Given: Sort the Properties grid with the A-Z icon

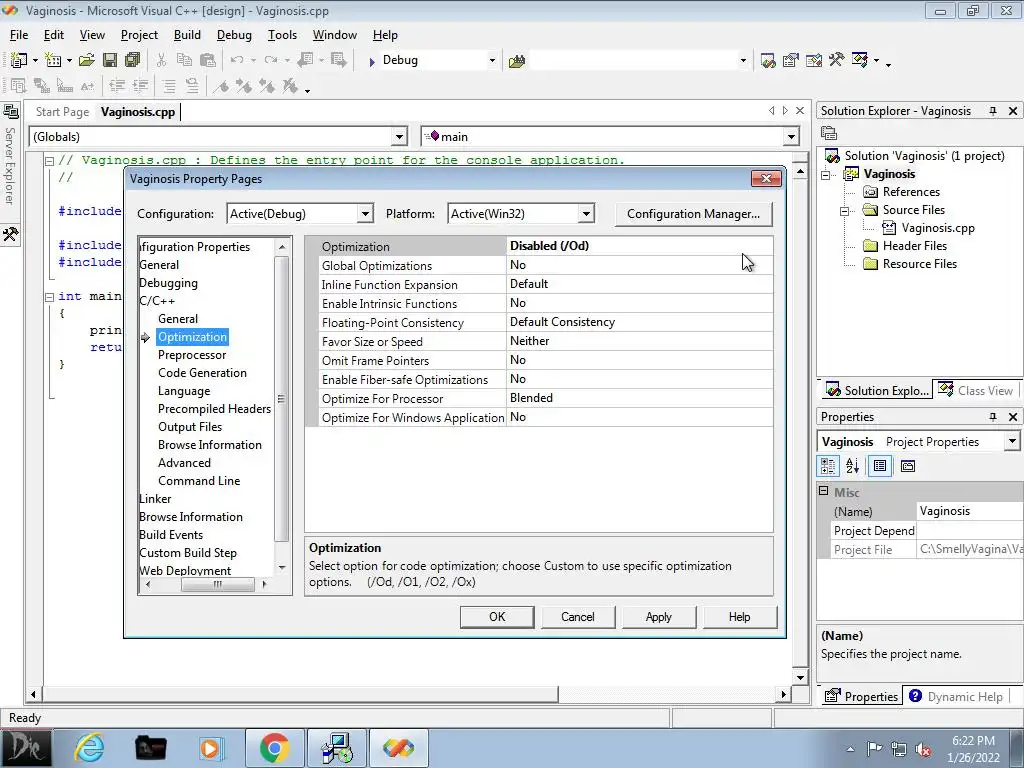Looking at the screenshot, I should click(852, 466).
